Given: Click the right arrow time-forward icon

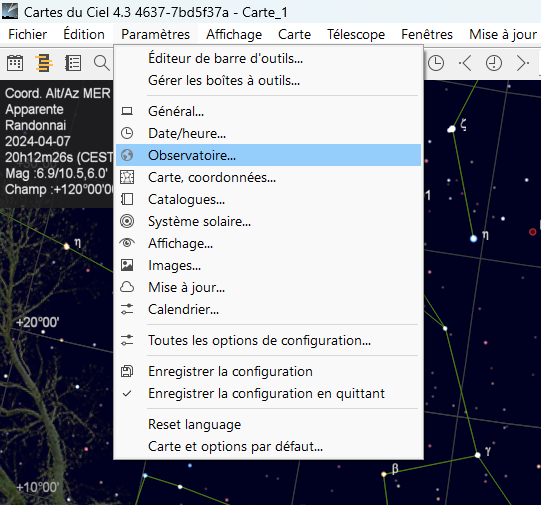Looking at the screenshot, I should tap(522, 63).
